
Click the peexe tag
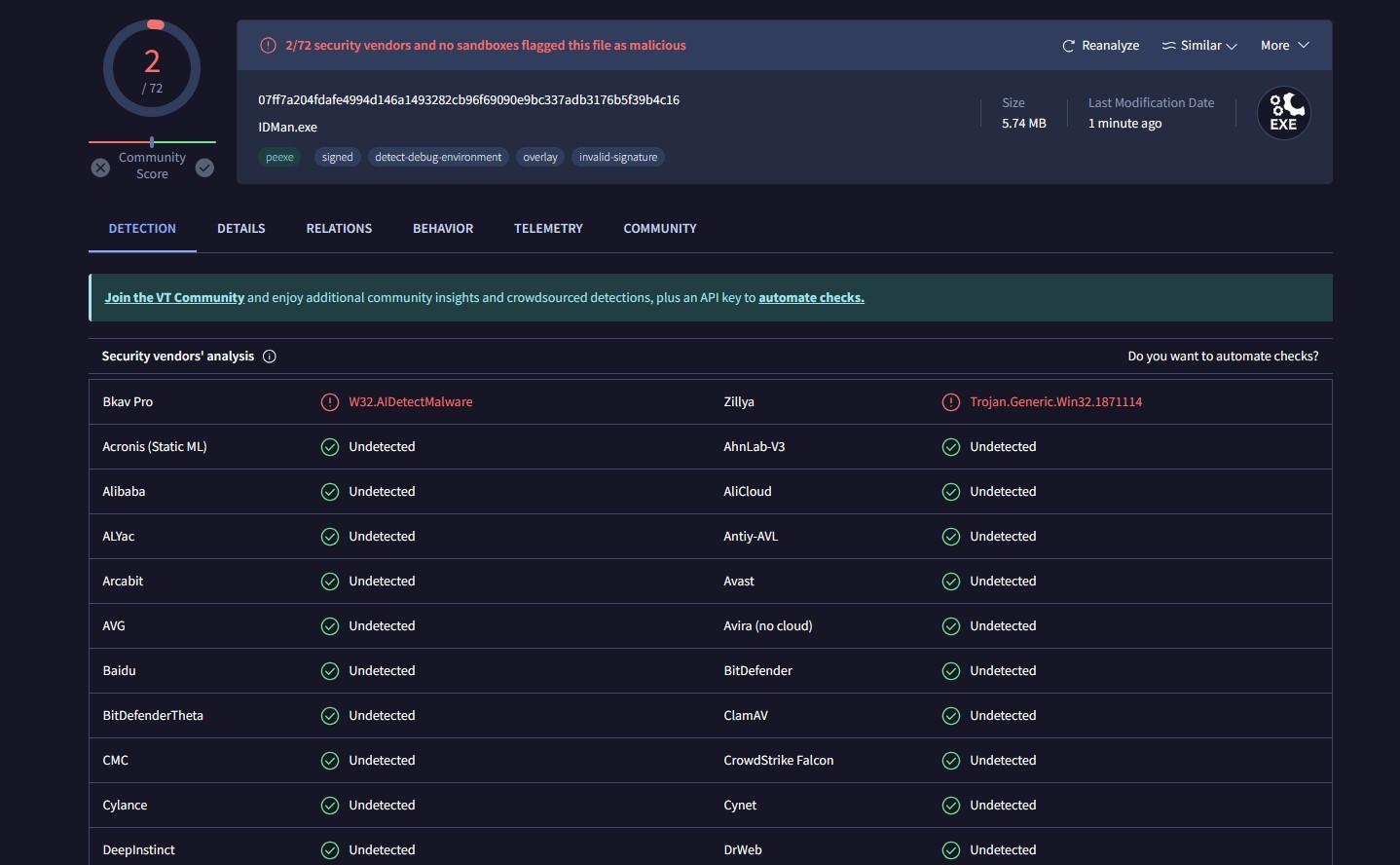(279, 157)
